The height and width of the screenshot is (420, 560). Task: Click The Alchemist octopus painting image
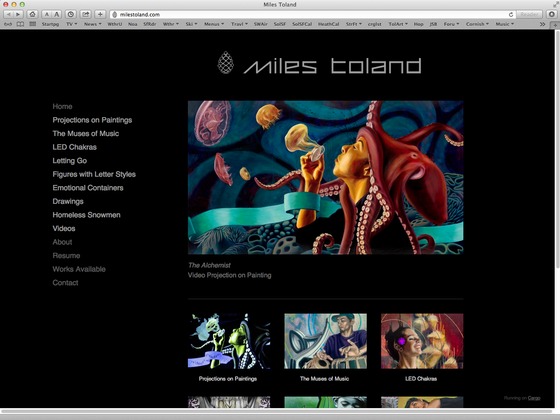(x=326, y=178)
